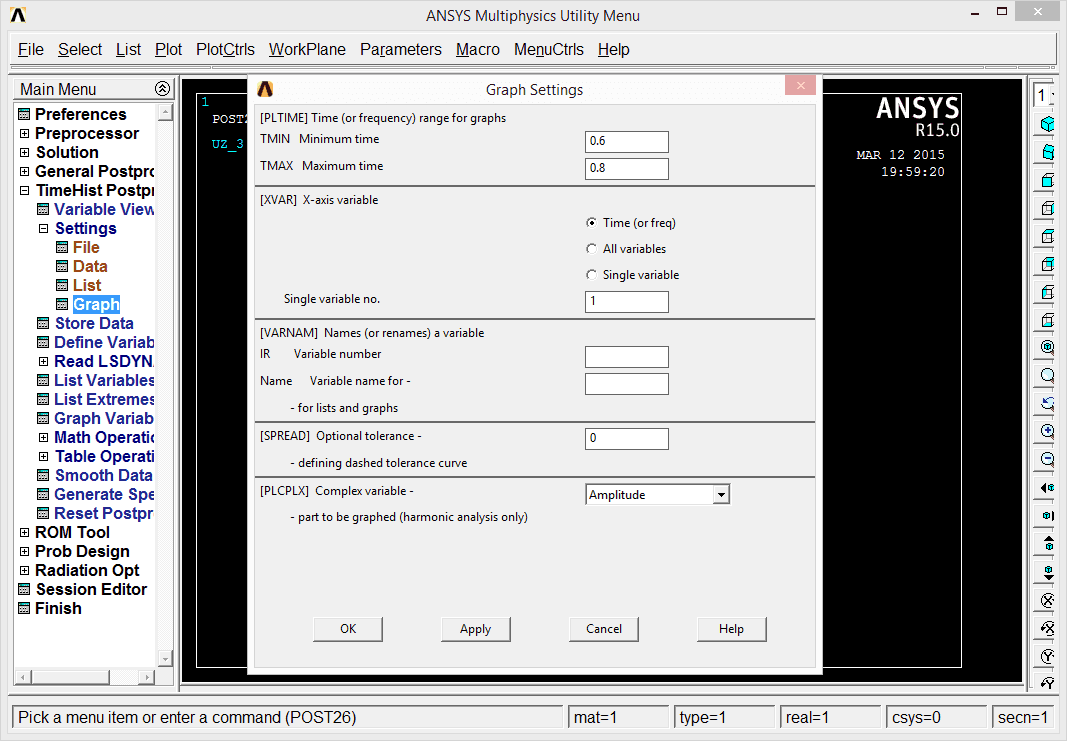Image resolution: width=1067 pixels, height=741 pixels.
Task: Activate the box zoom magnifier tool
Action: click(1047, 375)
